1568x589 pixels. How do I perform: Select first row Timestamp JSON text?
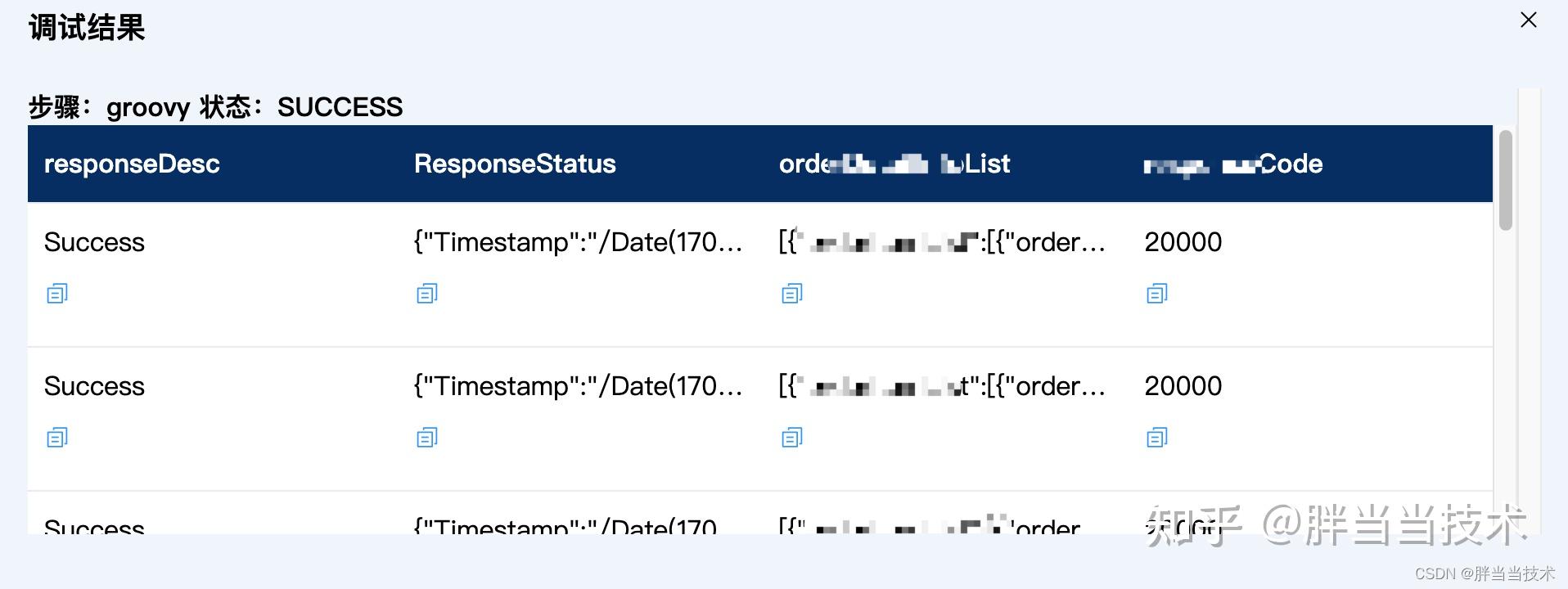[578, 242]
